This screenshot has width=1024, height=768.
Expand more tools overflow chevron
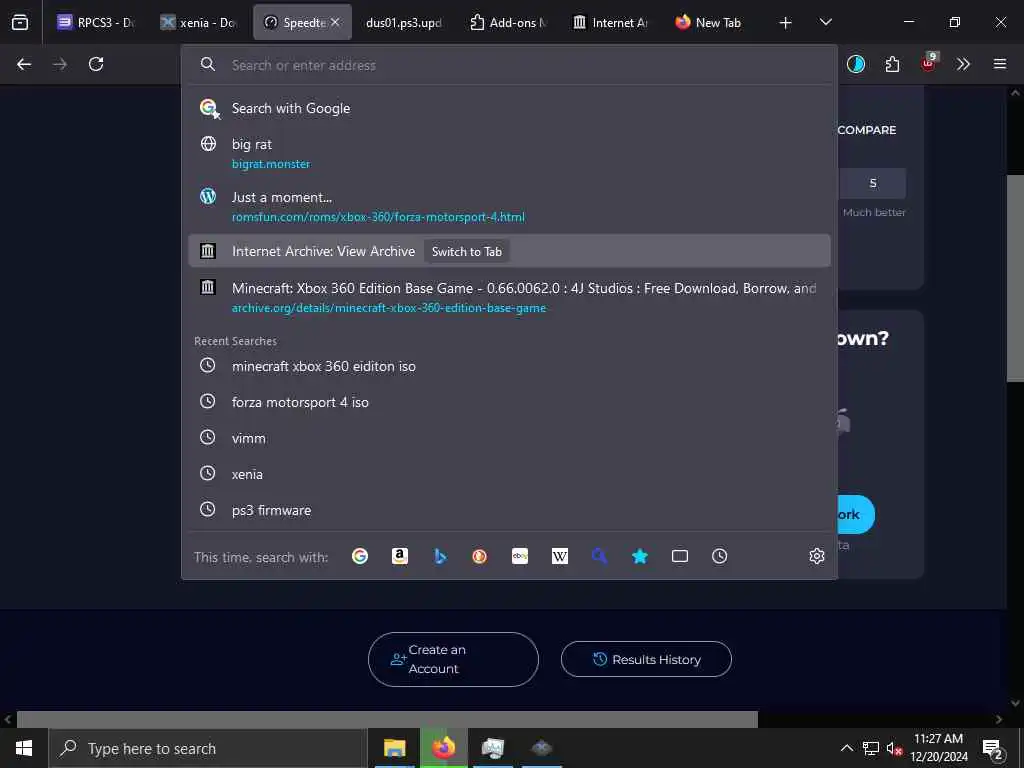point(963,64)
